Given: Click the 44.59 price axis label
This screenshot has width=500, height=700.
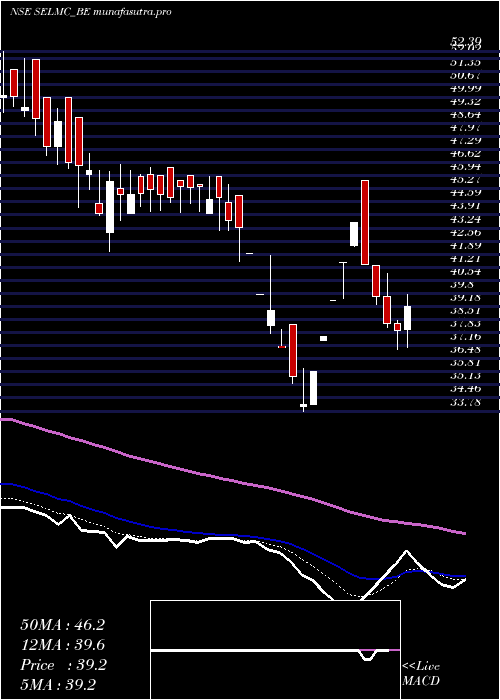Looking at the screenshot, I should (464, 193).
